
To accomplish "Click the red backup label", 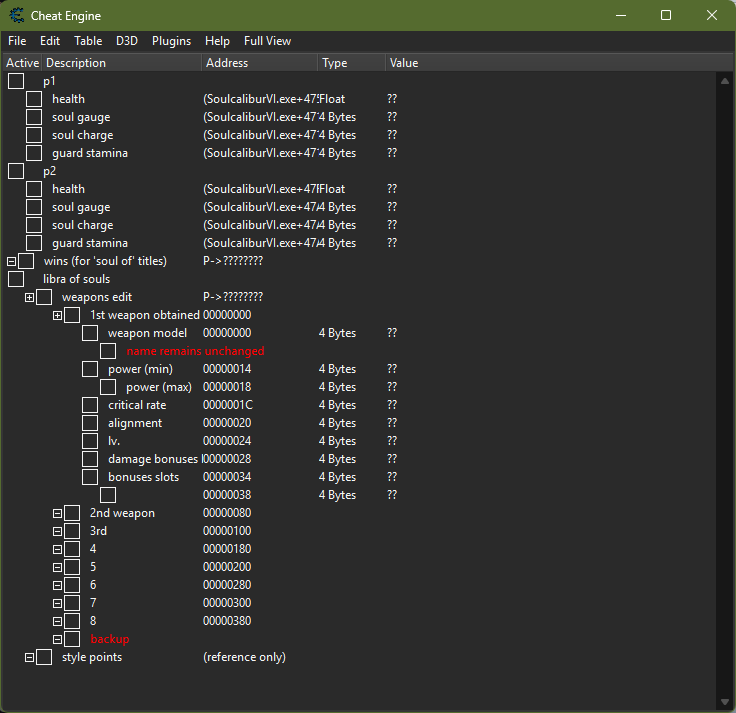I will pyautogui.click(x=110, y=639).
